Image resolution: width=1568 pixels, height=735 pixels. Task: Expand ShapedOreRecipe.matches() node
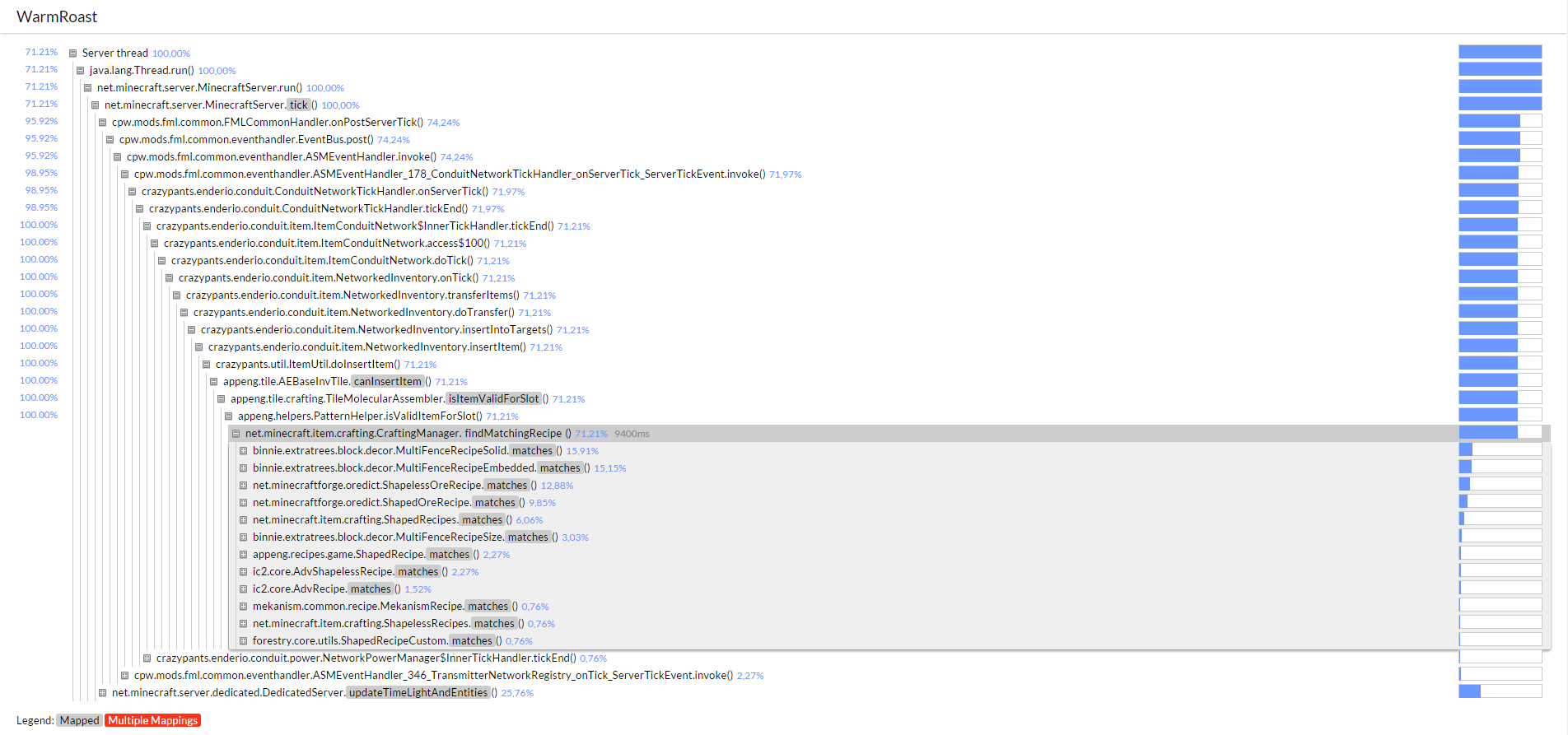[x=243, y=503]
